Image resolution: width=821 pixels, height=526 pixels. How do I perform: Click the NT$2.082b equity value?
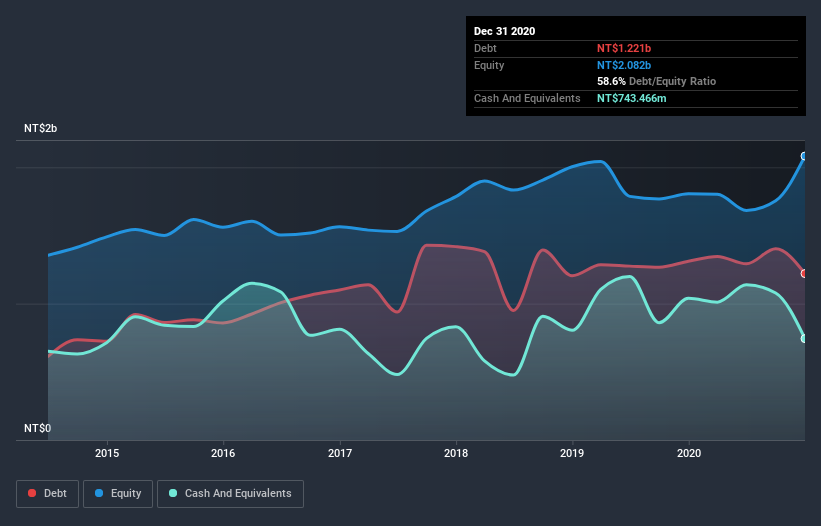point(624,65)
